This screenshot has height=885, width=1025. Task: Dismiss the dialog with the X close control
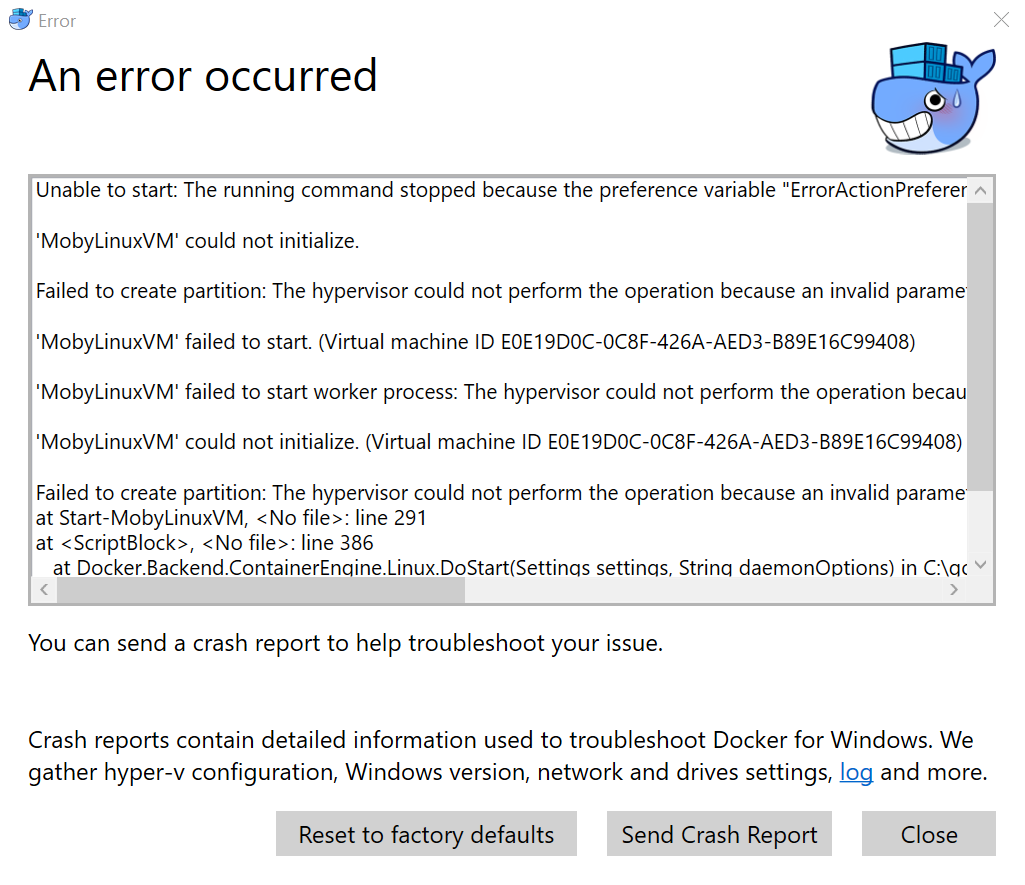pos(1001,19)
